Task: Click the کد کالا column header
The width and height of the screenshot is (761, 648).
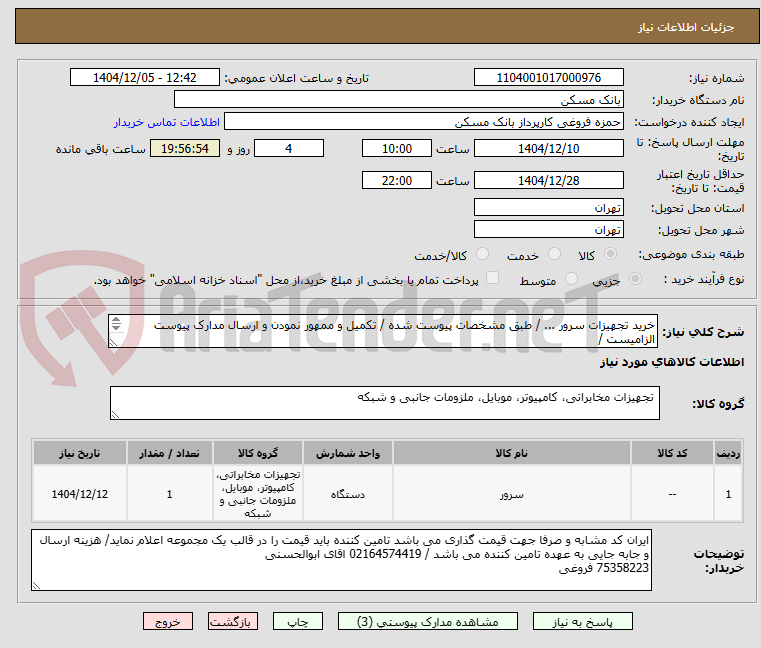Action: coord(672,453)
